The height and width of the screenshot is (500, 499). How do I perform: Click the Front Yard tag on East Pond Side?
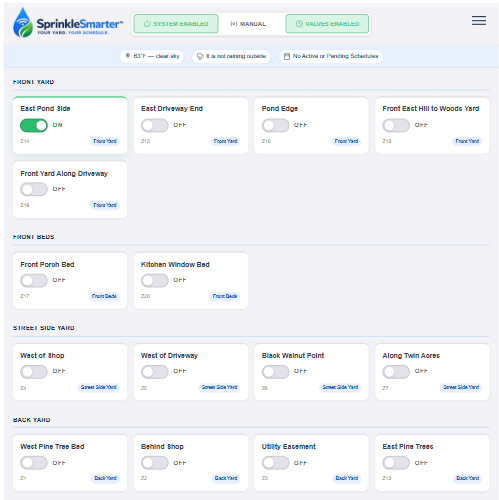point(105,141)
